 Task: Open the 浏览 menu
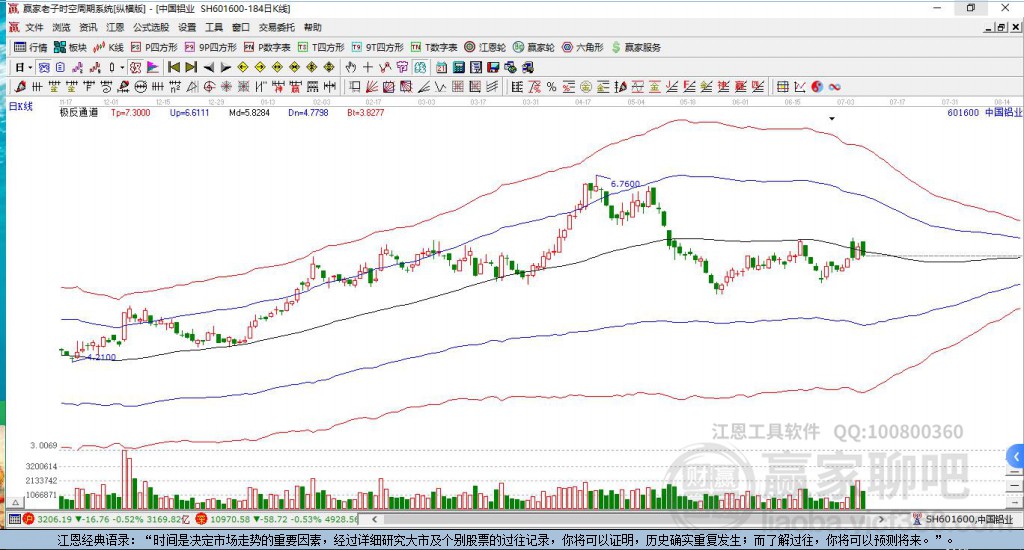point(61,27)
